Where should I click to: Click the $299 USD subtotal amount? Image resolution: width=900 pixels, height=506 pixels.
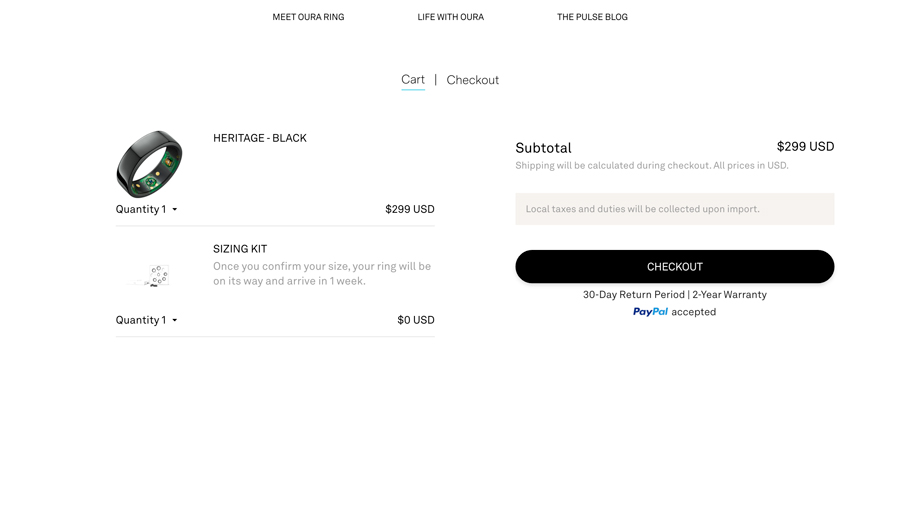coord(805,147)
